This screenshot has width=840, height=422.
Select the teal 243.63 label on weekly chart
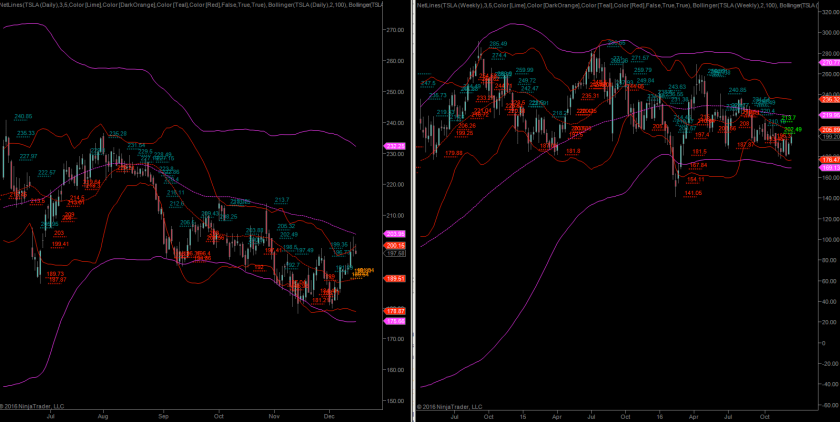click(677, 87)
